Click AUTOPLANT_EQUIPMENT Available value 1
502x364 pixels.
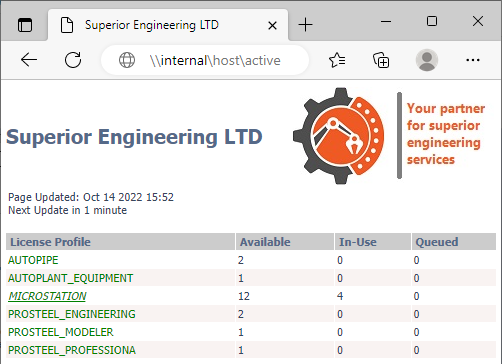point(241,278)
